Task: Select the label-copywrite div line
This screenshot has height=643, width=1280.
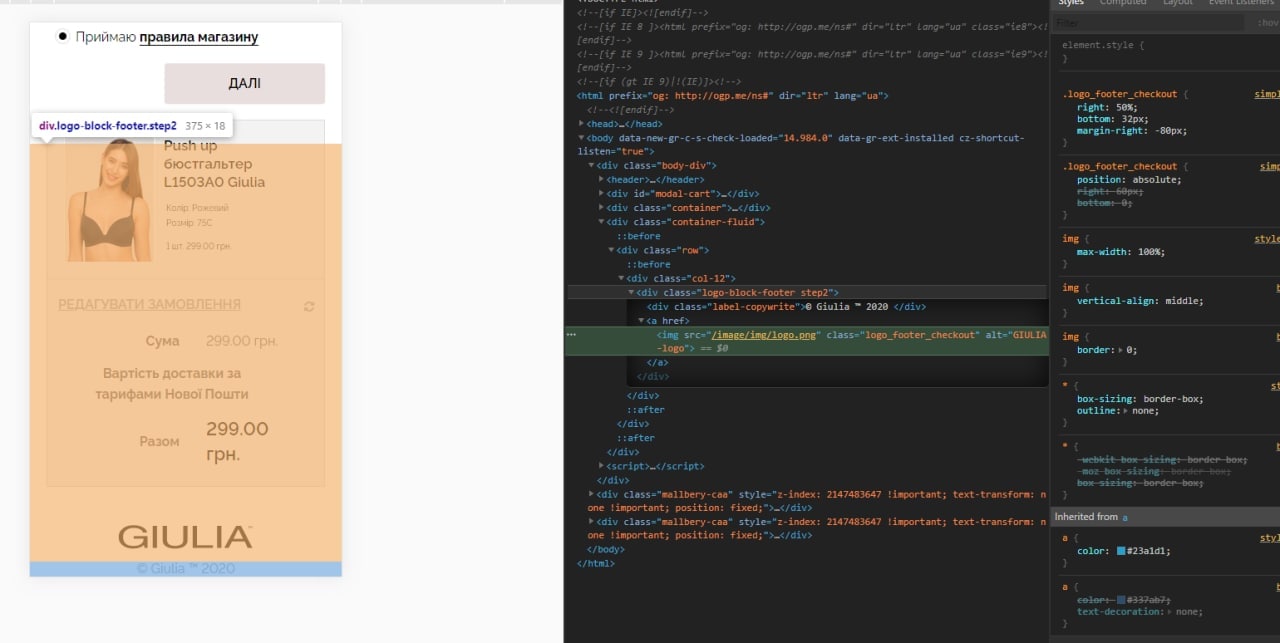Action: (787, 307)
